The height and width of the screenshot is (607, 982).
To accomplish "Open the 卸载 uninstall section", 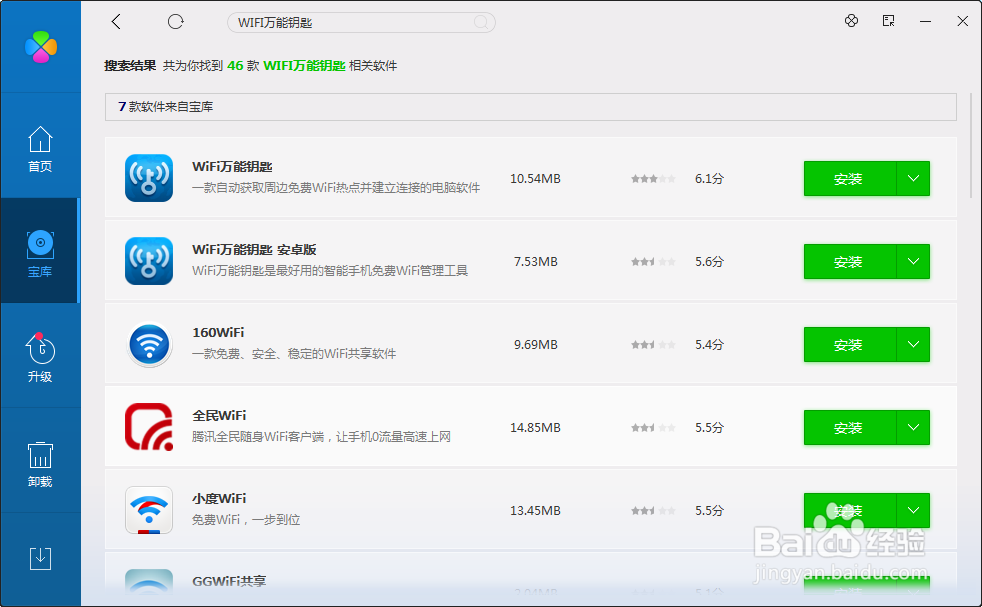I will (x=40, y=464).
